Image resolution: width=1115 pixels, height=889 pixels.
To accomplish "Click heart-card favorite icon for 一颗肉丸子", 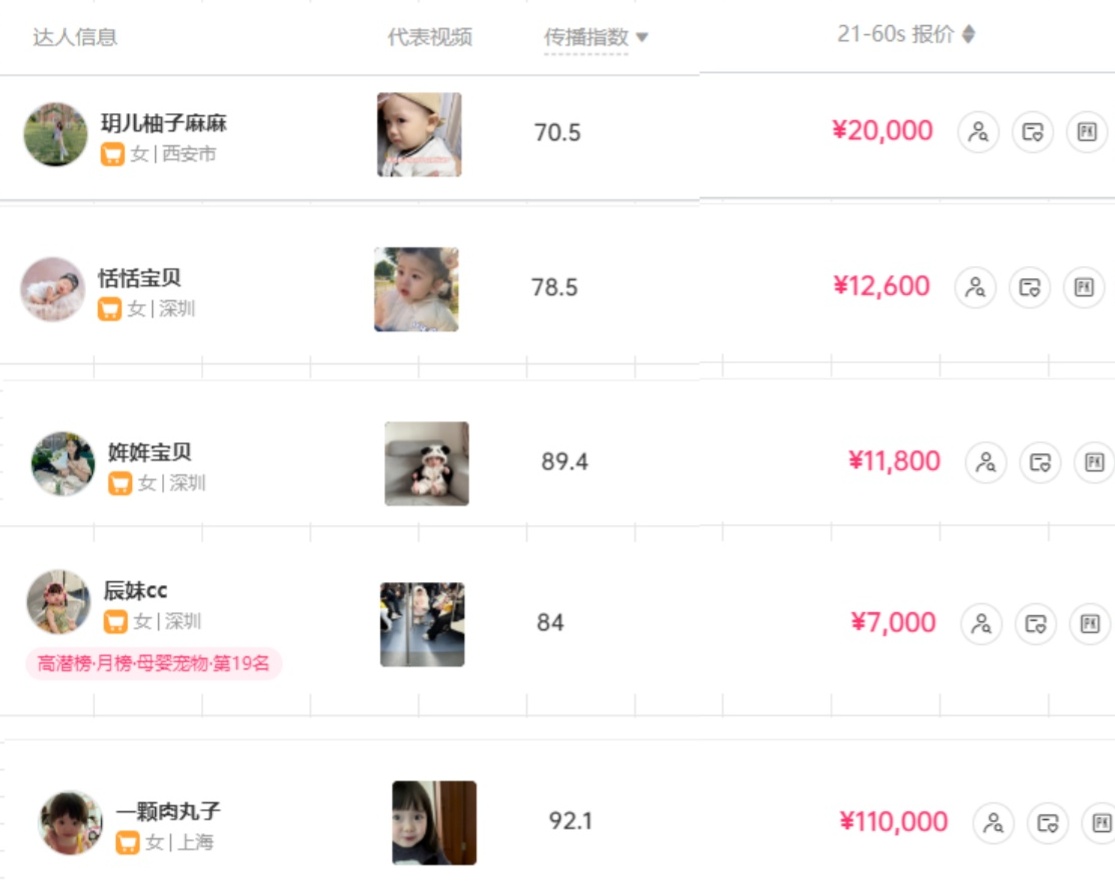I will [1048, 823].
